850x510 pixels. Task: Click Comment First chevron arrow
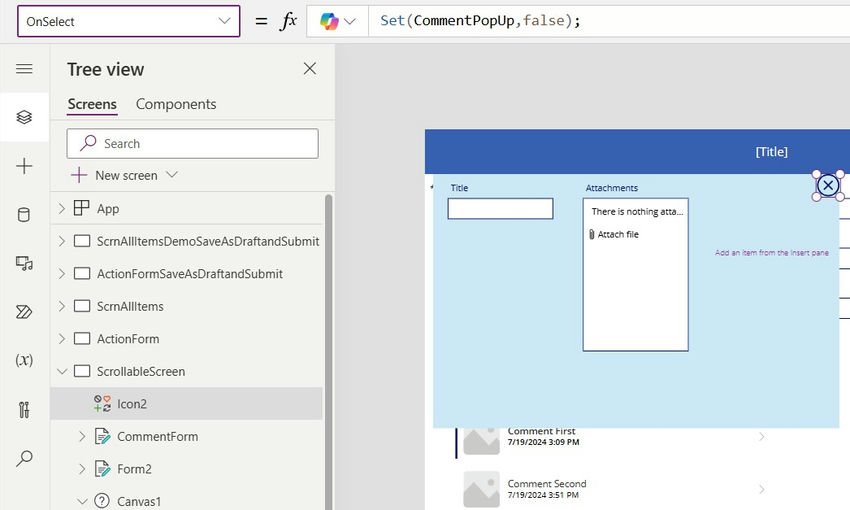[762, 436]
